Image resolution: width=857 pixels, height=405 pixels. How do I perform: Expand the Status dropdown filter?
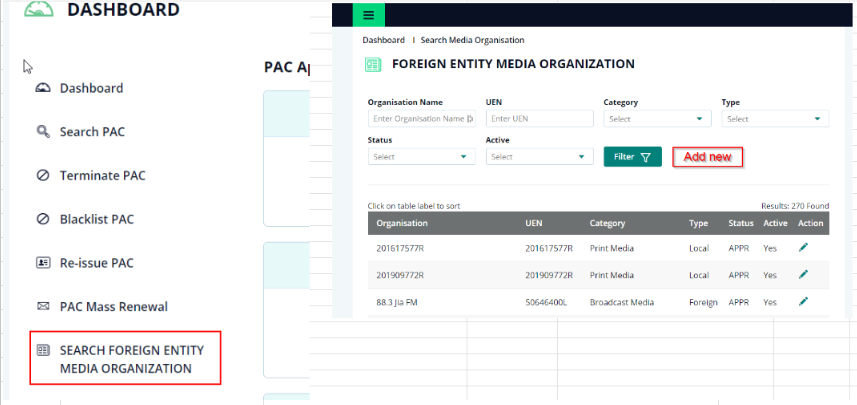point(420,157)
